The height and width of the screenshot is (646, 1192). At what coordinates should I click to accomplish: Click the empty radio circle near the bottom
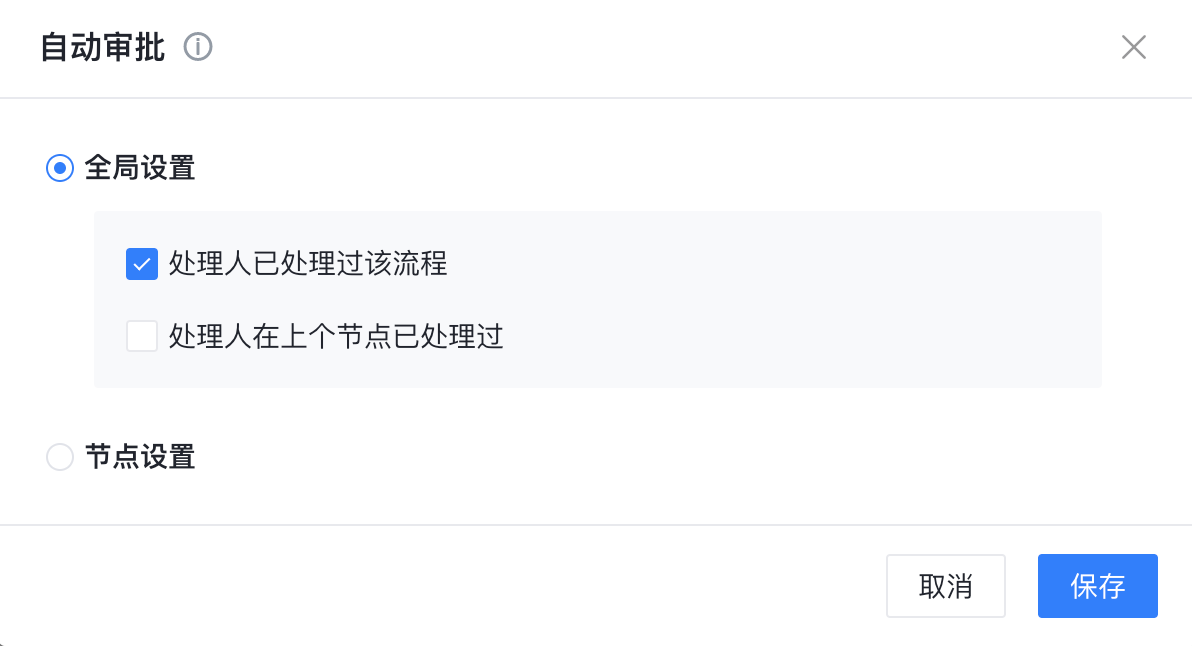click(60, 458)
